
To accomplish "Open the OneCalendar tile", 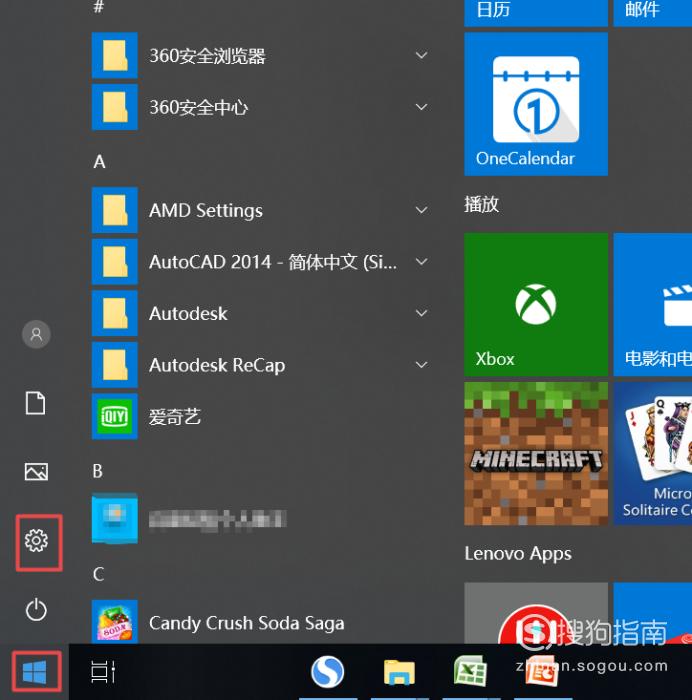I will click(x=536, y=104).
